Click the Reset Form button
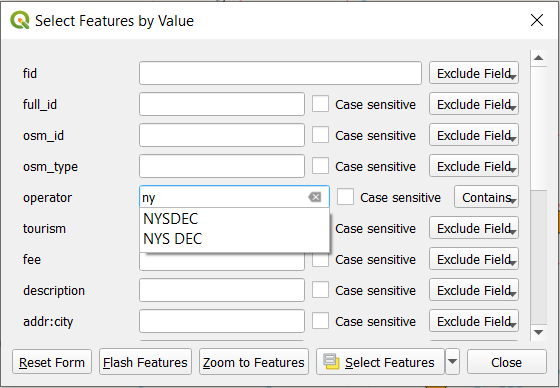Viewport: 560px width, 388px height. [x=52, y=362]
